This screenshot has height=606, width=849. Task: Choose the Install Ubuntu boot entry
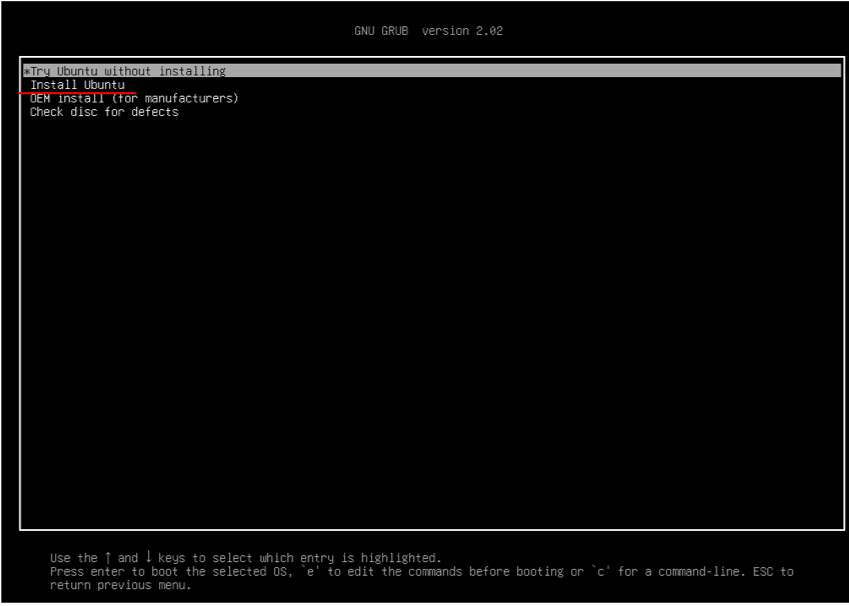tap(77, 85)
